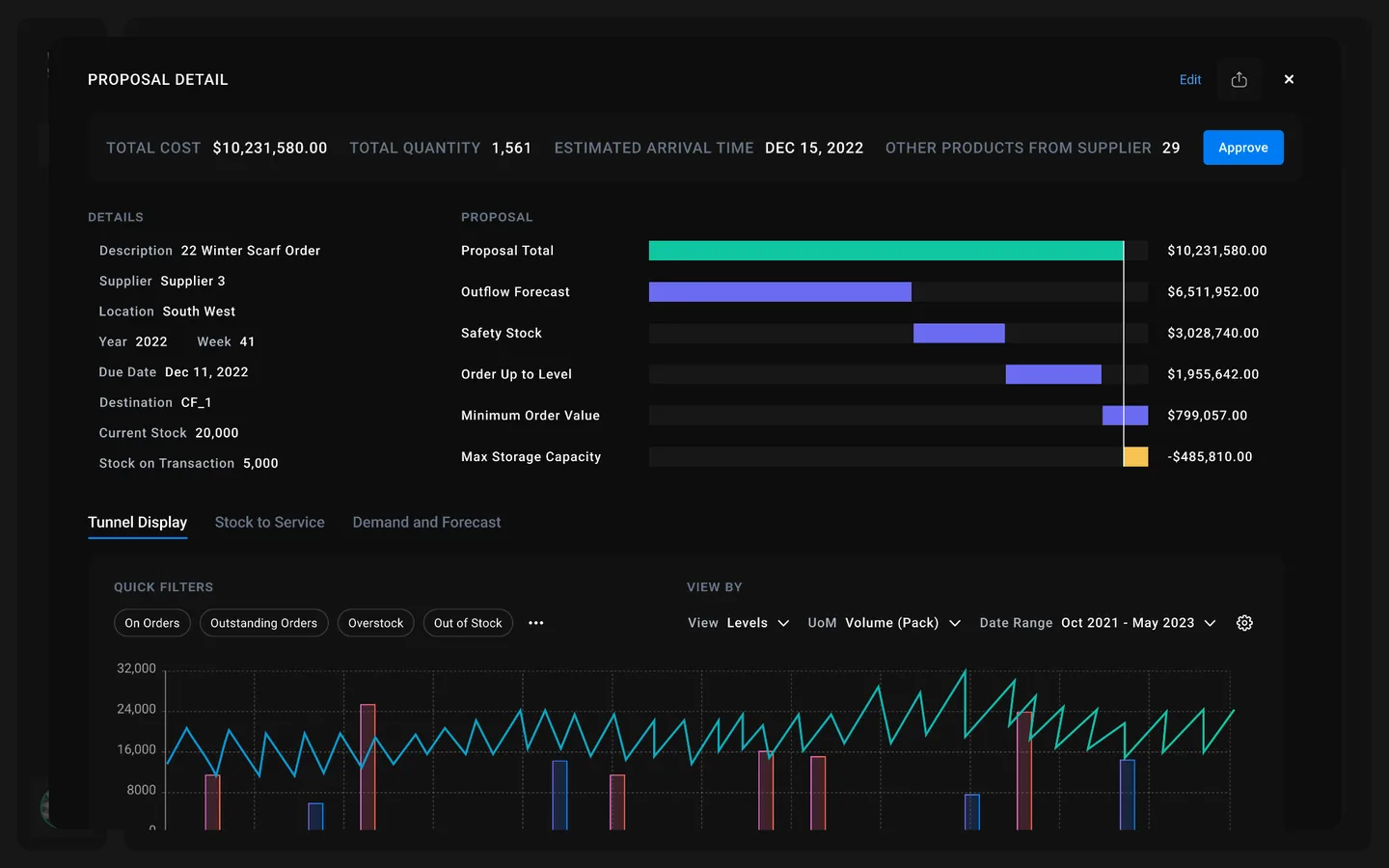Click the Edit link
This screenshot has width=1389, height=868.
point(1189,80)
